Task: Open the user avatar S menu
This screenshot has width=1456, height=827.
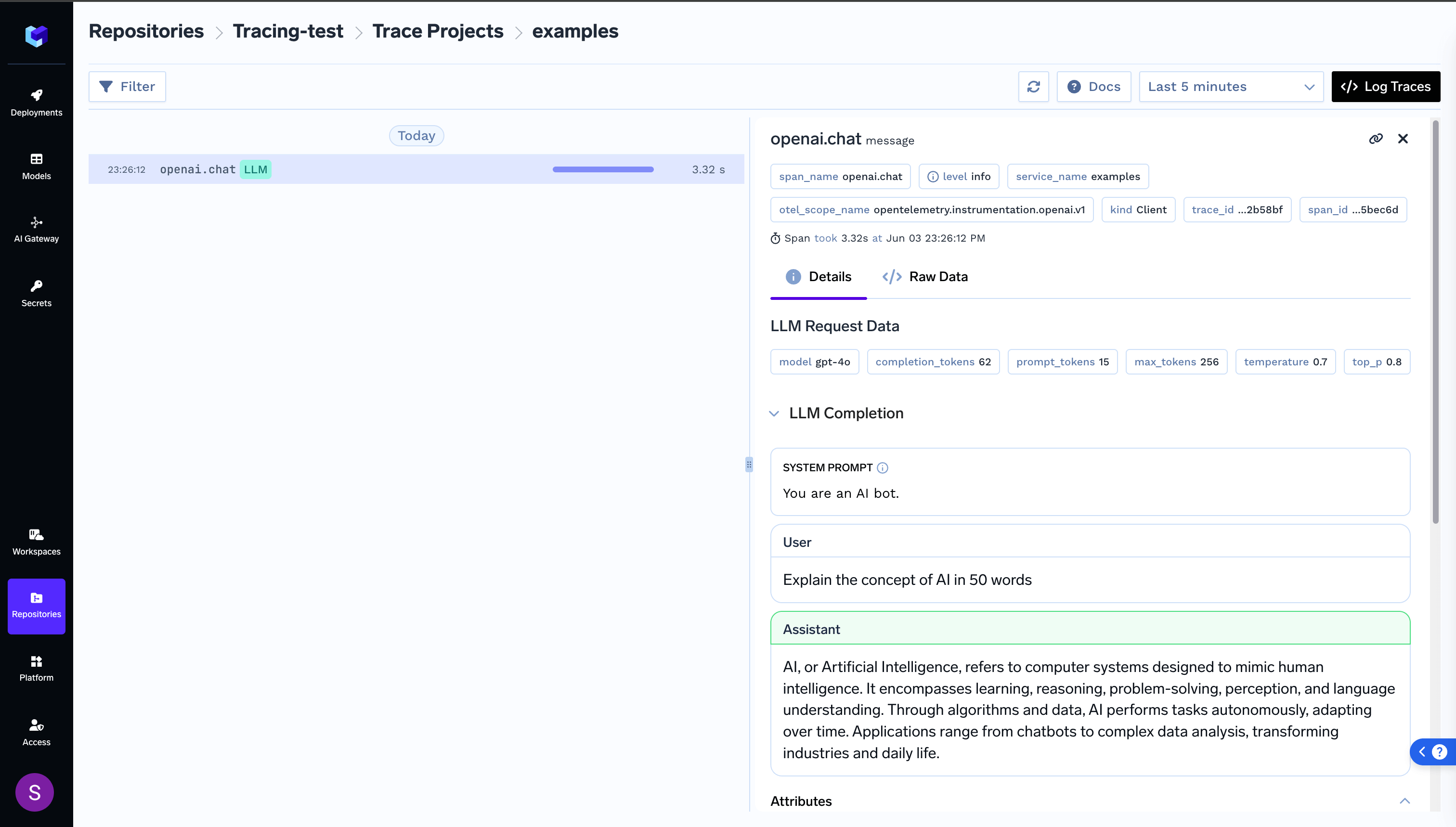Action: point(35,792)
